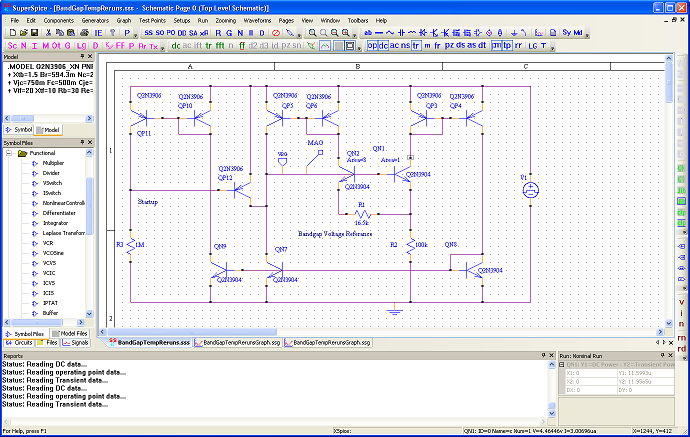Select the Model tab in Model panel

coord(48,130)
